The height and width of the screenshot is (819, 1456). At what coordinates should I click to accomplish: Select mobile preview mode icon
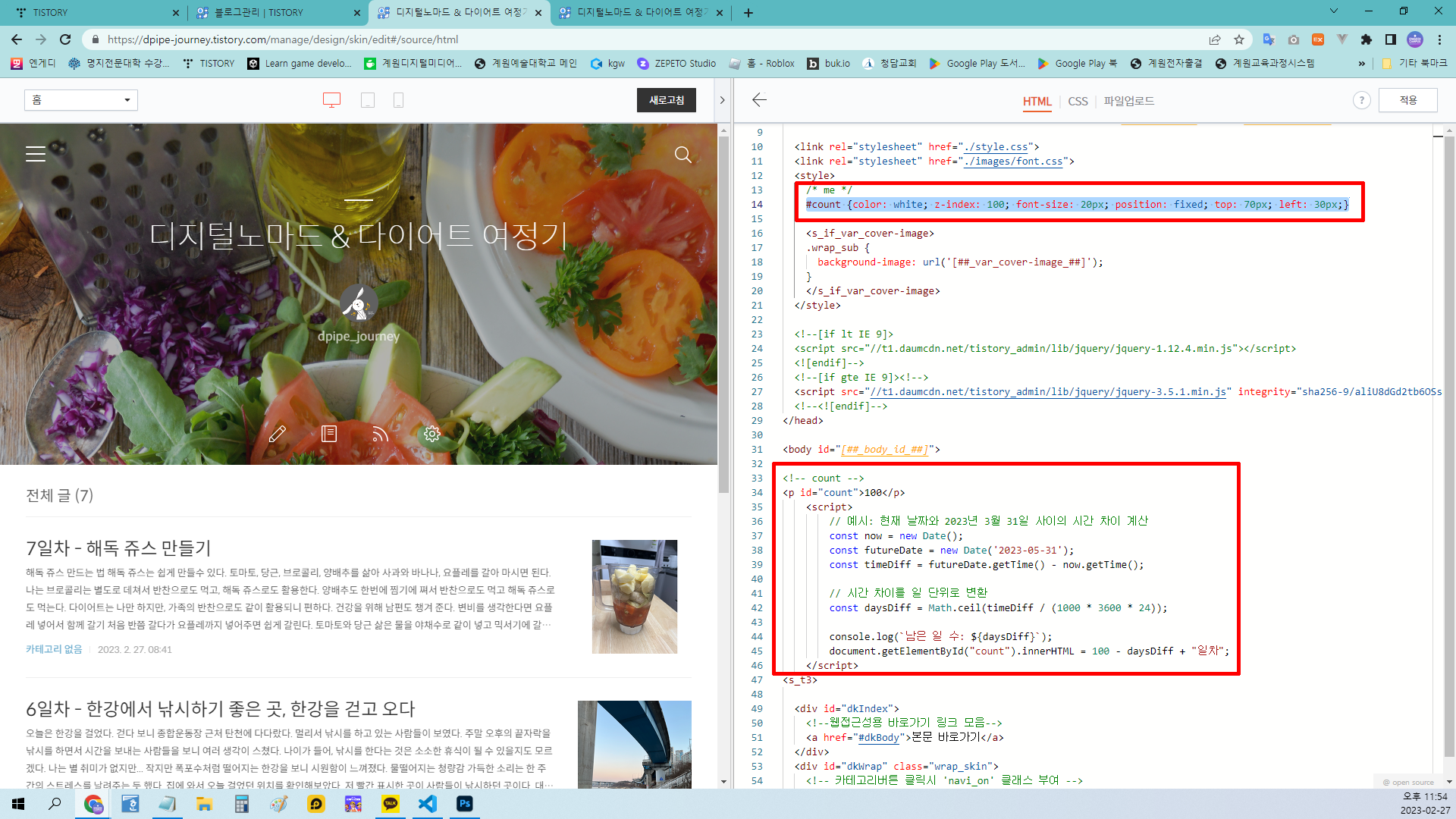(398, 100)
